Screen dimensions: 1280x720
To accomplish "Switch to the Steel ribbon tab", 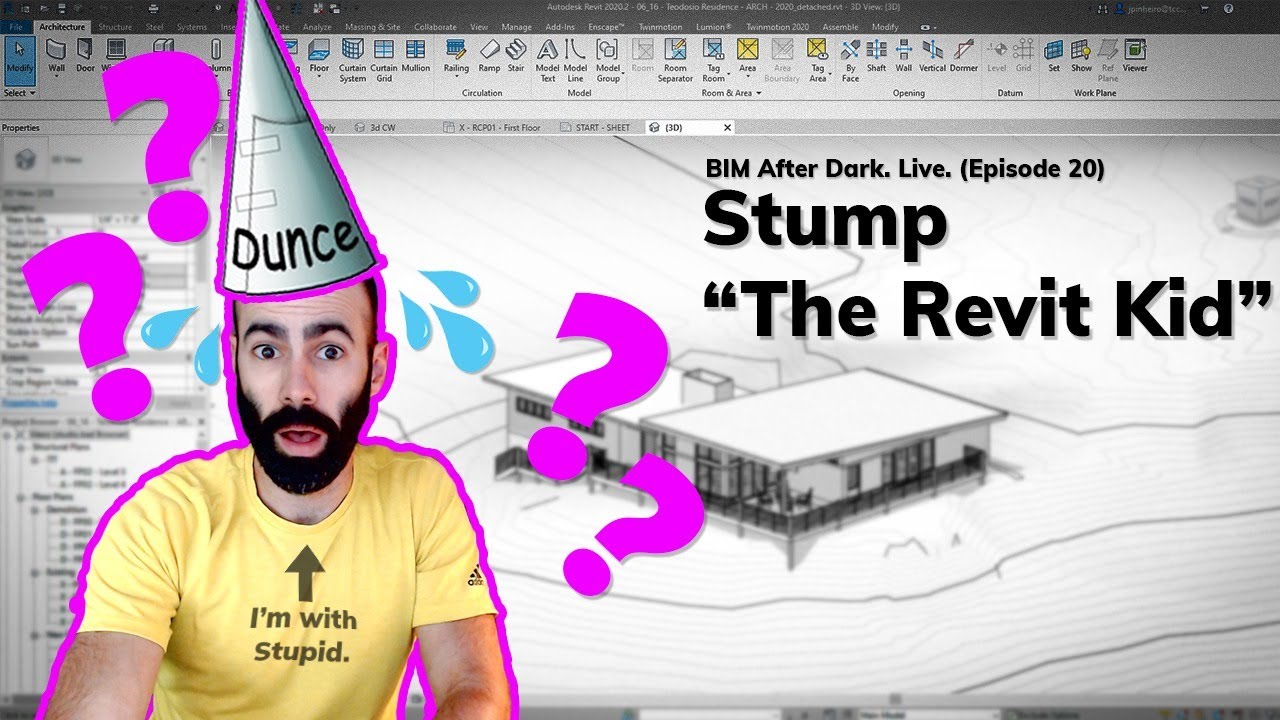I will click(x=155, y=27).
